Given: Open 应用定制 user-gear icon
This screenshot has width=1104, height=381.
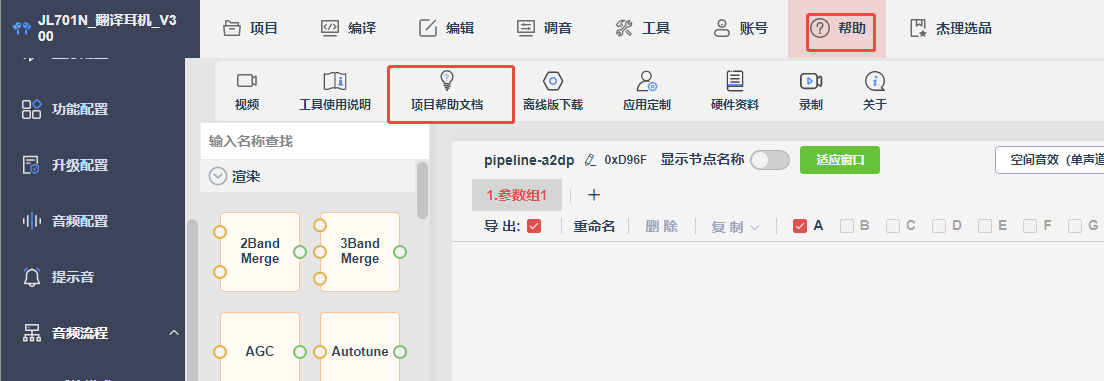Looking at the screenshot, I should point(646,80).
